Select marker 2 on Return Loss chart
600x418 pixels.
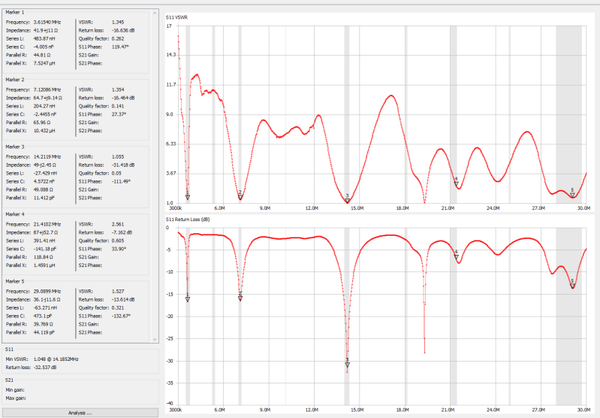tap(240, 297)
